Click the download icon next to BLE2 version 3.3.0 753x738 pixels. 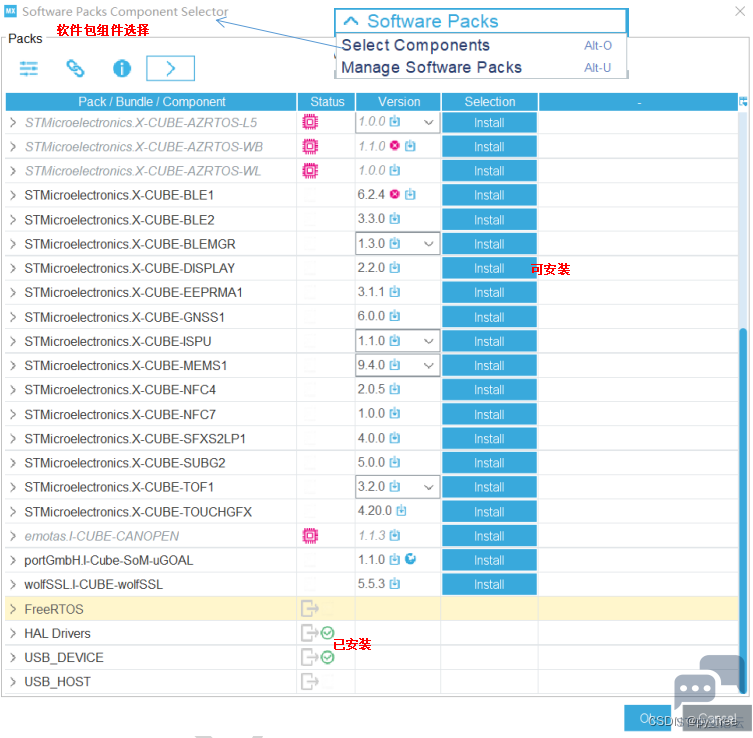click(395, 218)
